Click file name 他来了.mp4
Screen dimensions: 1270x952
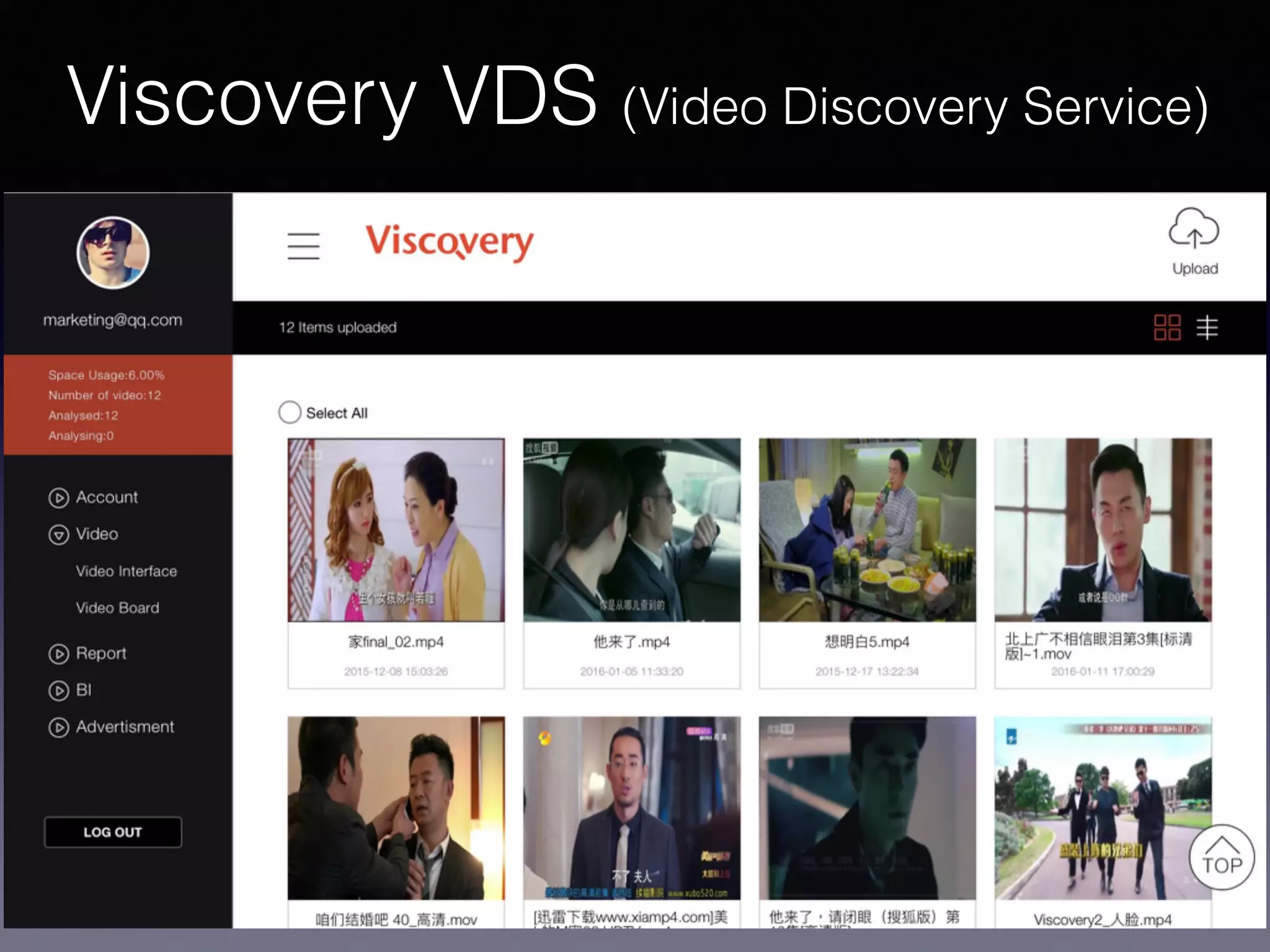(x=632, y=641)
